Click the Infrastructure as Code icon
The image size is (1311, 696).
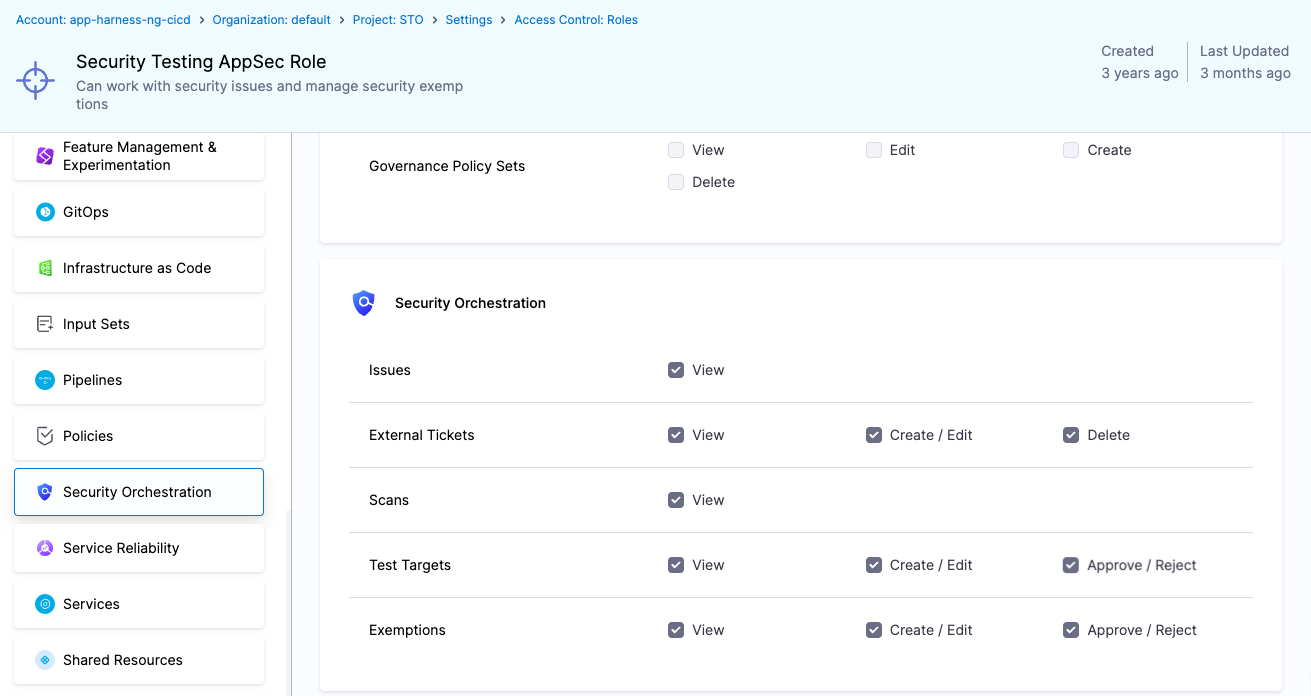tap(45, 268)
